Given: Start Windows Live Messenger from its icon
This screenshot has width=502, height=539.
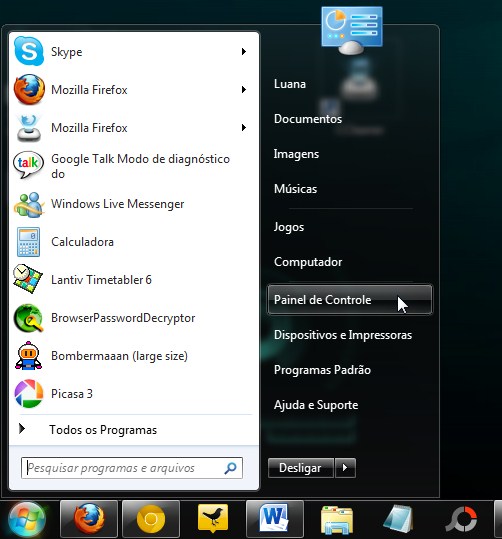Looking at the screenshot, I should click(x=29, y=204).
